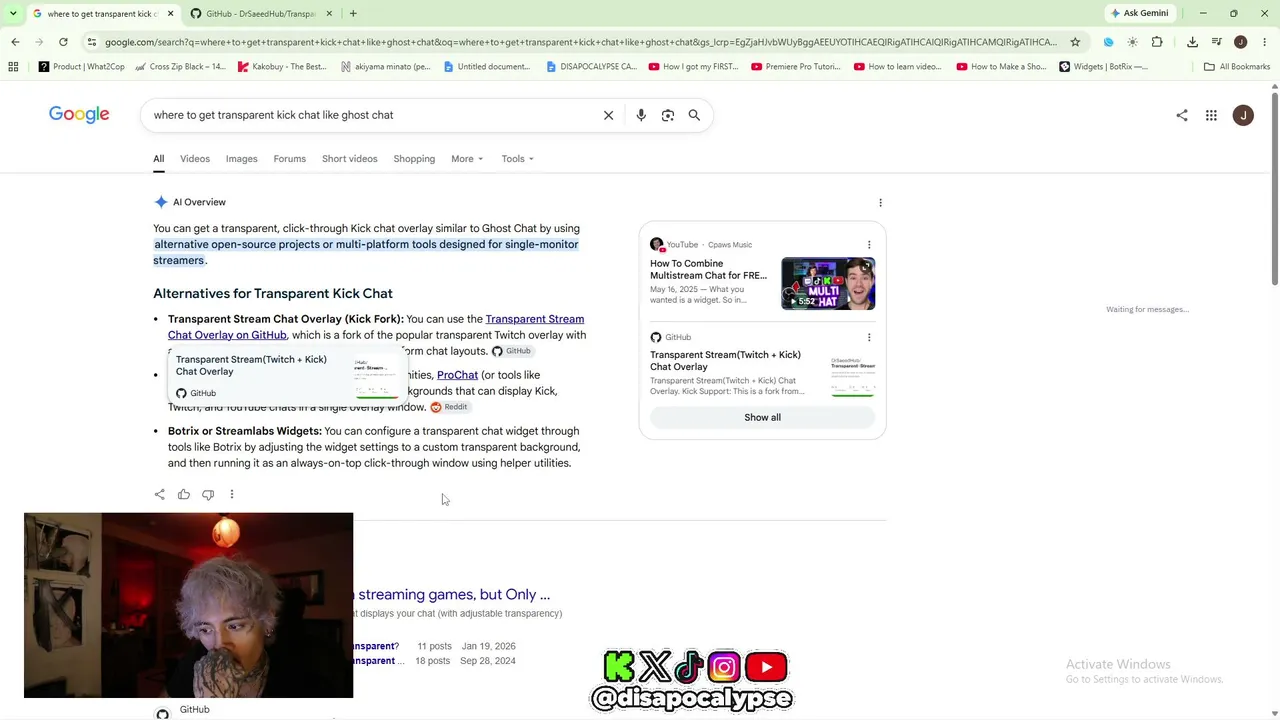The image size is (1280, 720).
Task: Reload the current Google page
Action: click(x=63, y=42)
